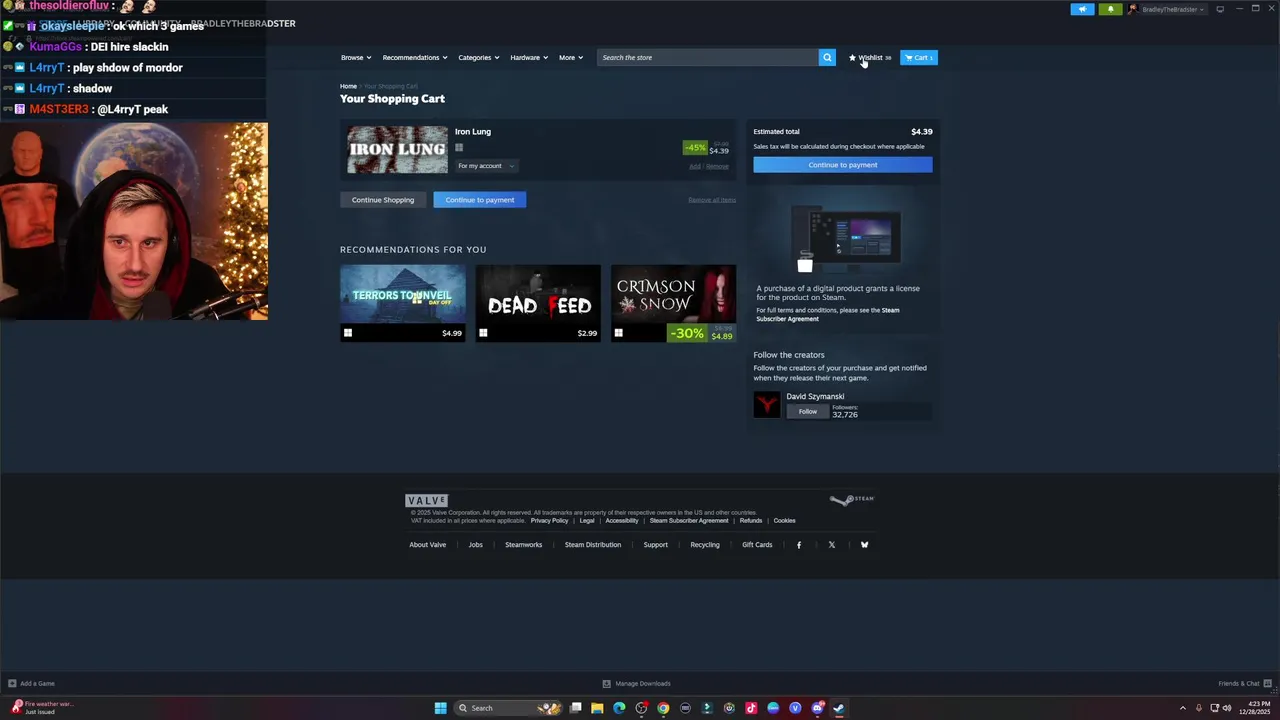Open the Iron Lung cart thumbnail
The width and height of the screenshot is (1280, 720).
click(x=398, y=150)
